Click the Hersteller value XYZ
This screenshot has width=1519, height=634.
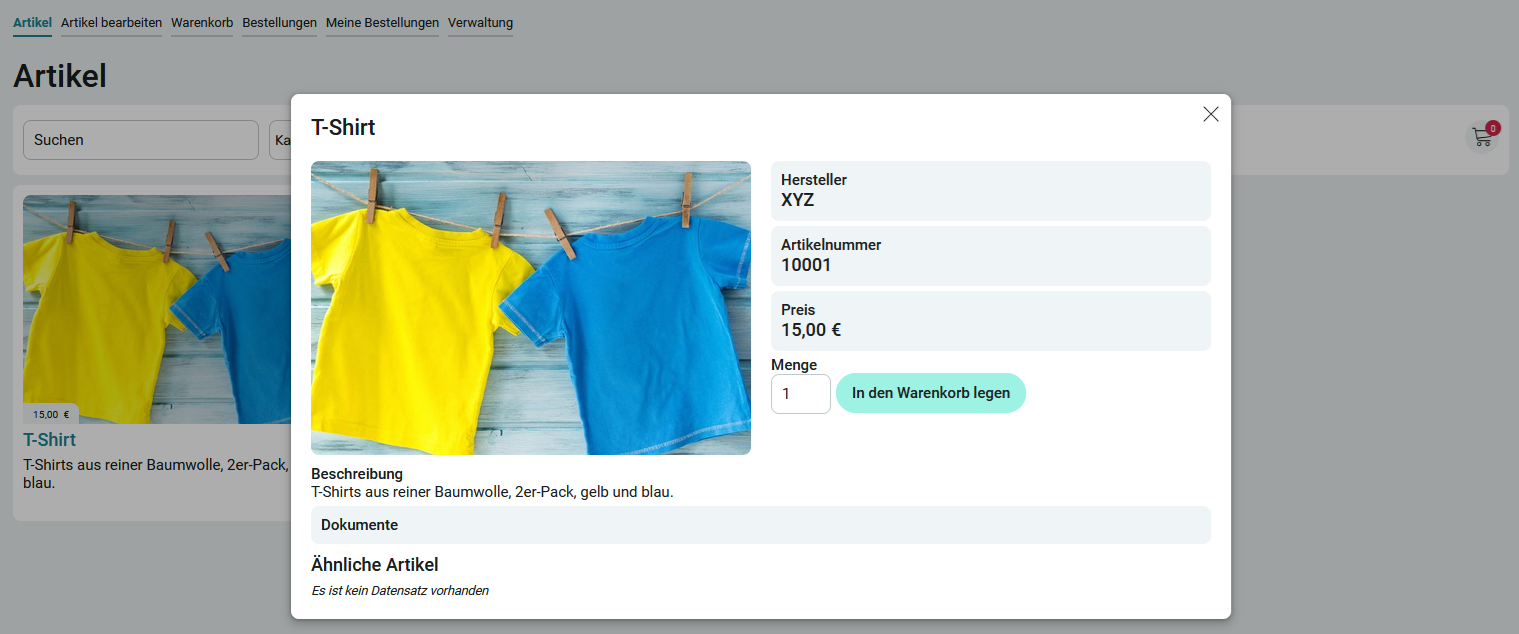798,200
